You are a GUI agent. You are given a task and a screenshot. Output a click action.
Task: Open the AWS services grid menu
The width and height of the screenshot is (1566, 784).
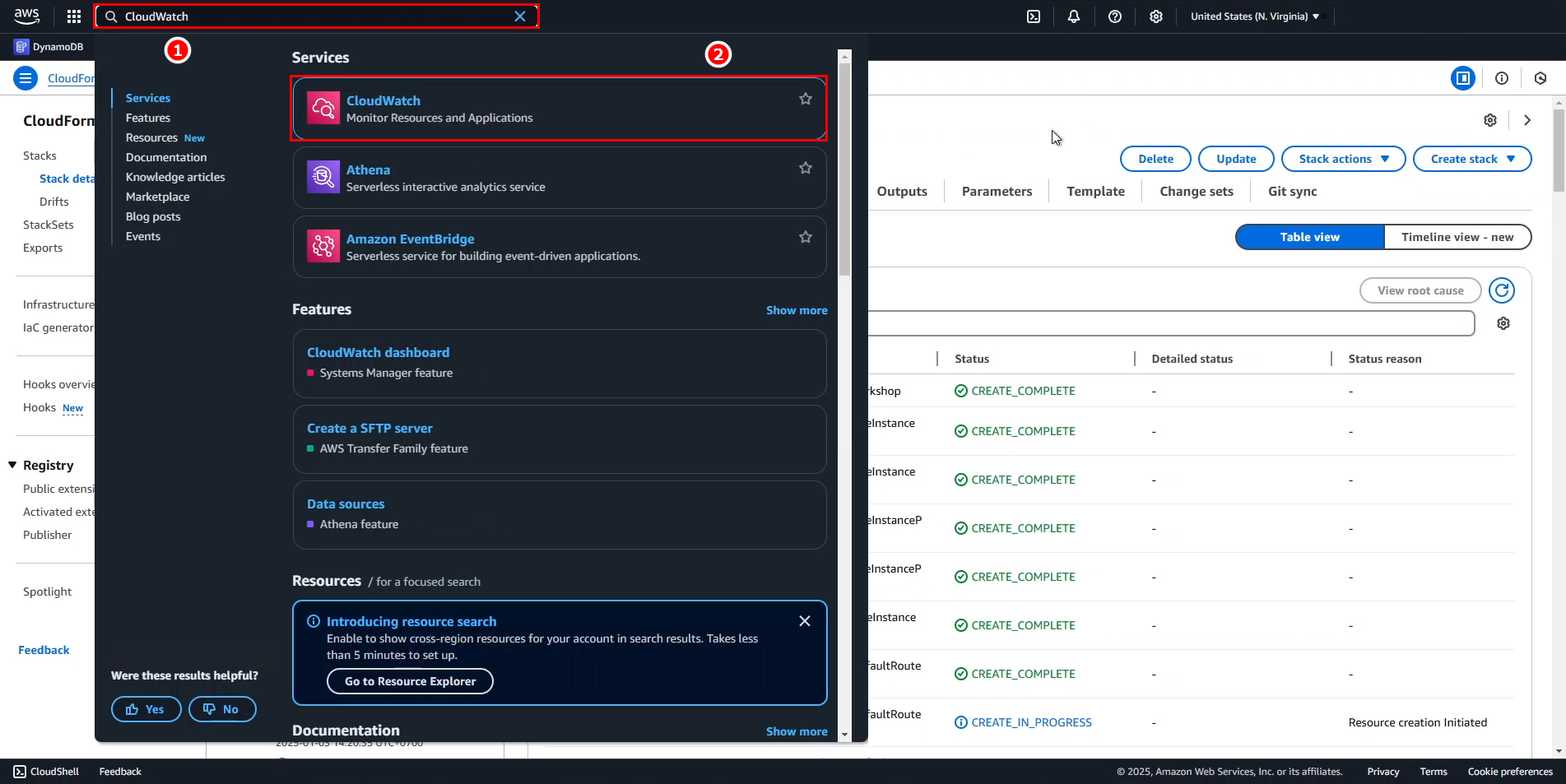(74, 16)
